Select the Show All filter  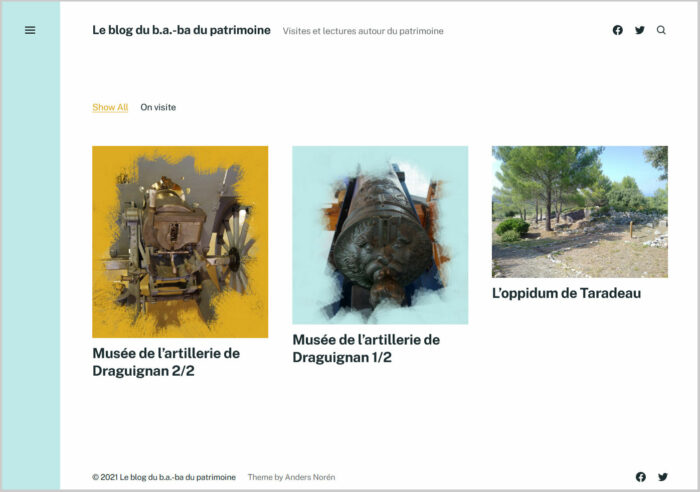coord(110,107)
